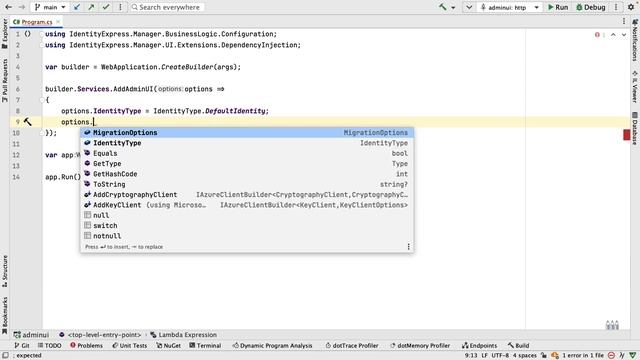
Task: Pick the null postfix template
Action: [247, 215]
